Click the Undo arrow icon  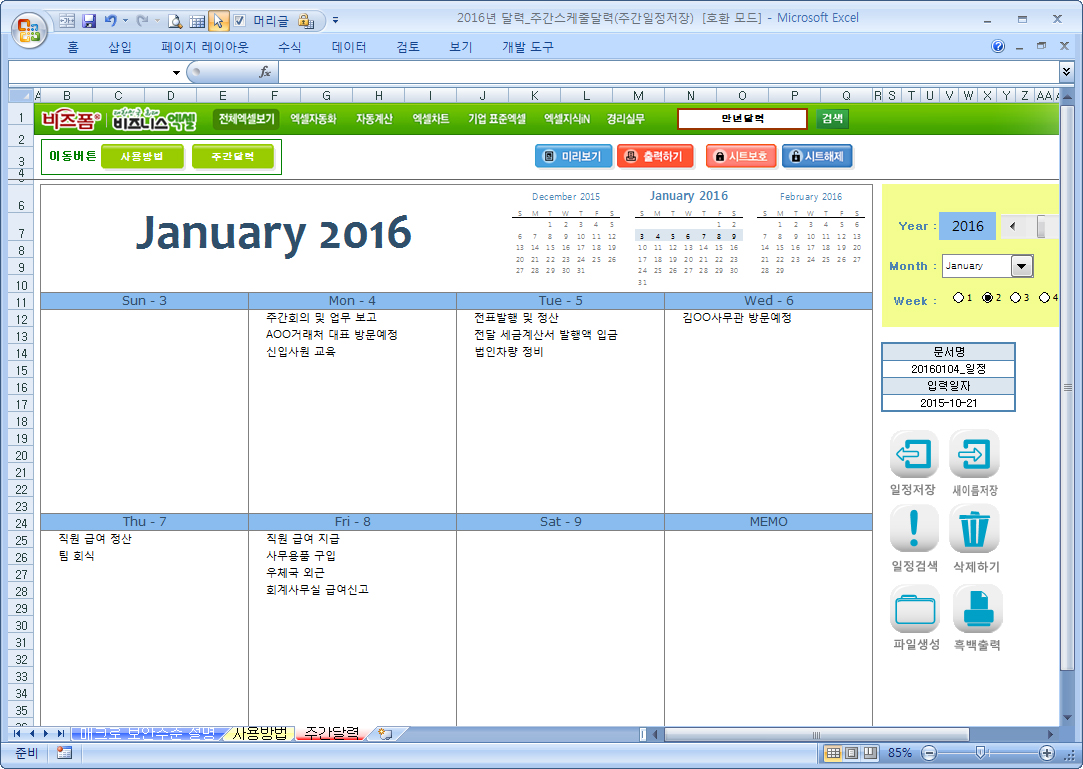point(110,21)
